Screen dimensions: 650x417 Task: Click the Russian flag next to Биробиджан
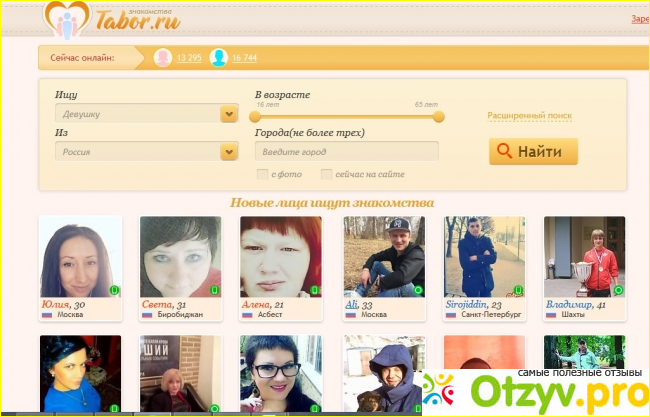point(147,314)
